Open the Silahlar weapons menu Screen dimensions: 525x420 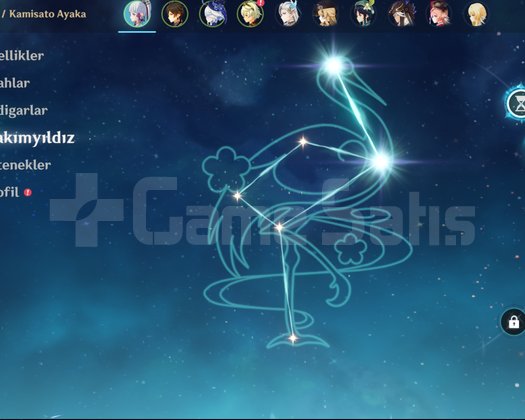15,83
